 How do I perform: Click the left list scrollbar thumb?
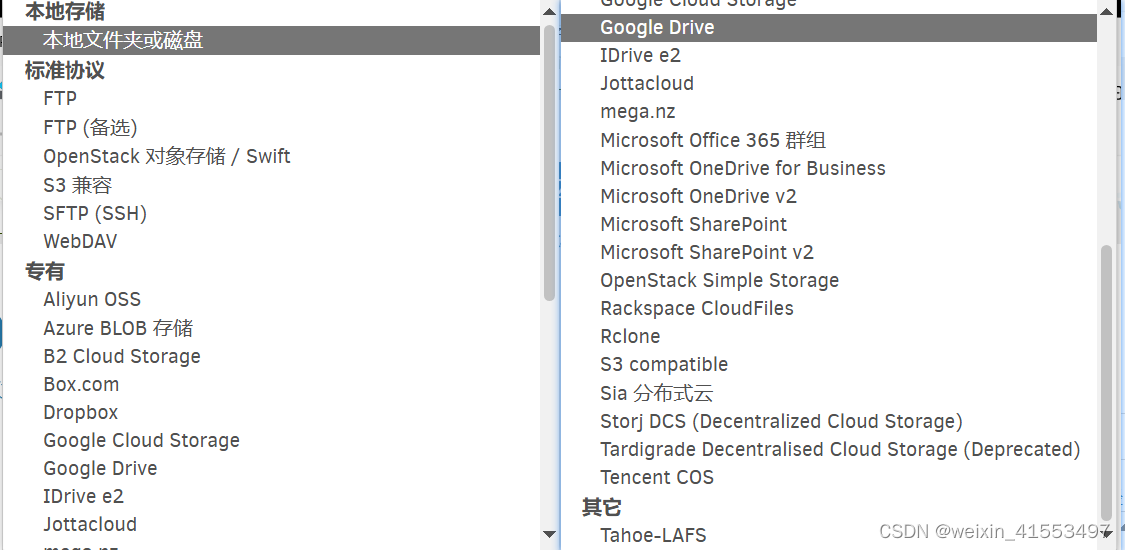point(550,163)
